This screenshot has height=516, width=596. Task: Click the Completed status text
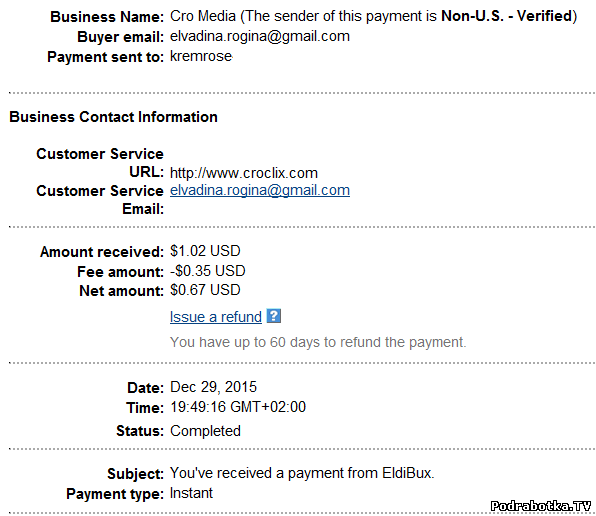(205, 431)
